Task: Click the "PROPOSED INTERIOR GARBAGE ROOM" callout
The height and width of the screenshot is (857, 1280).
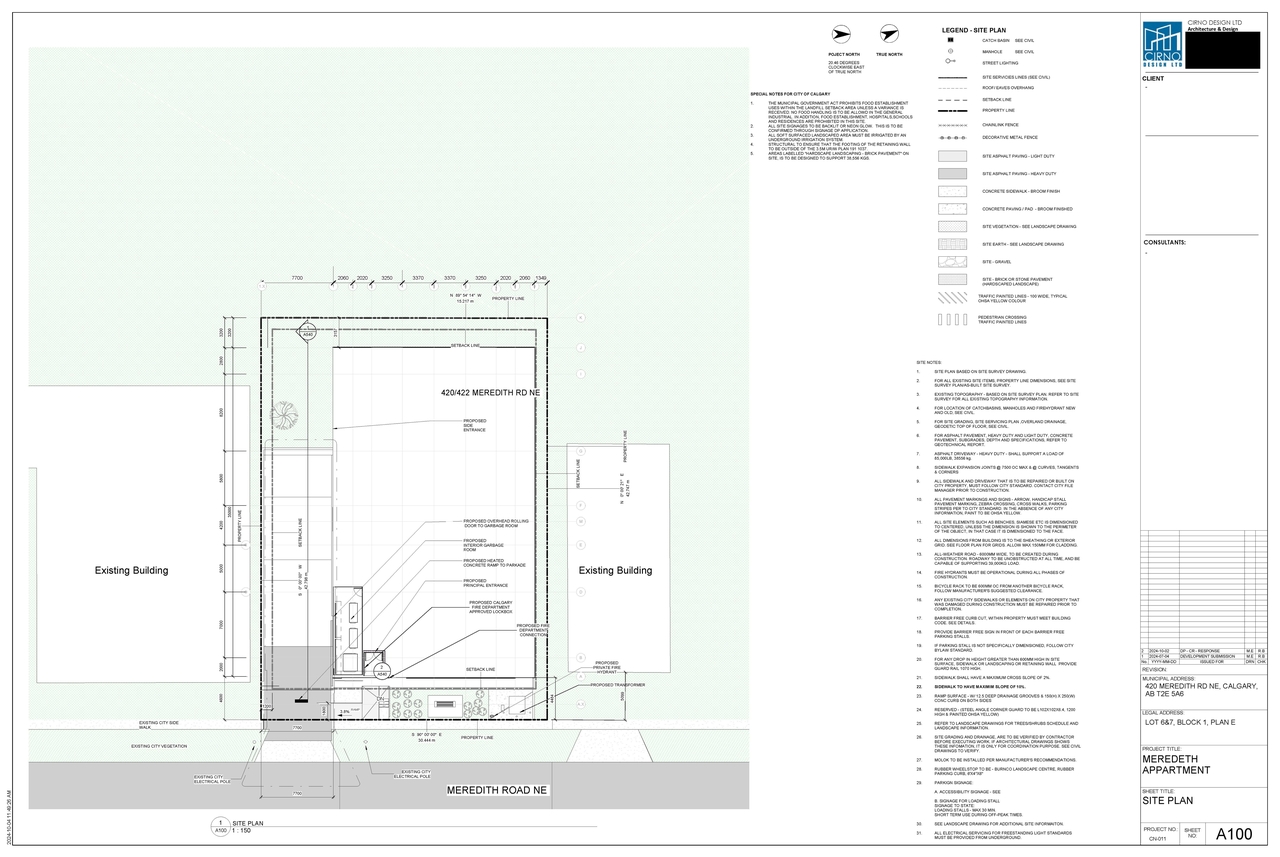Action: click(x=484, y=545)
